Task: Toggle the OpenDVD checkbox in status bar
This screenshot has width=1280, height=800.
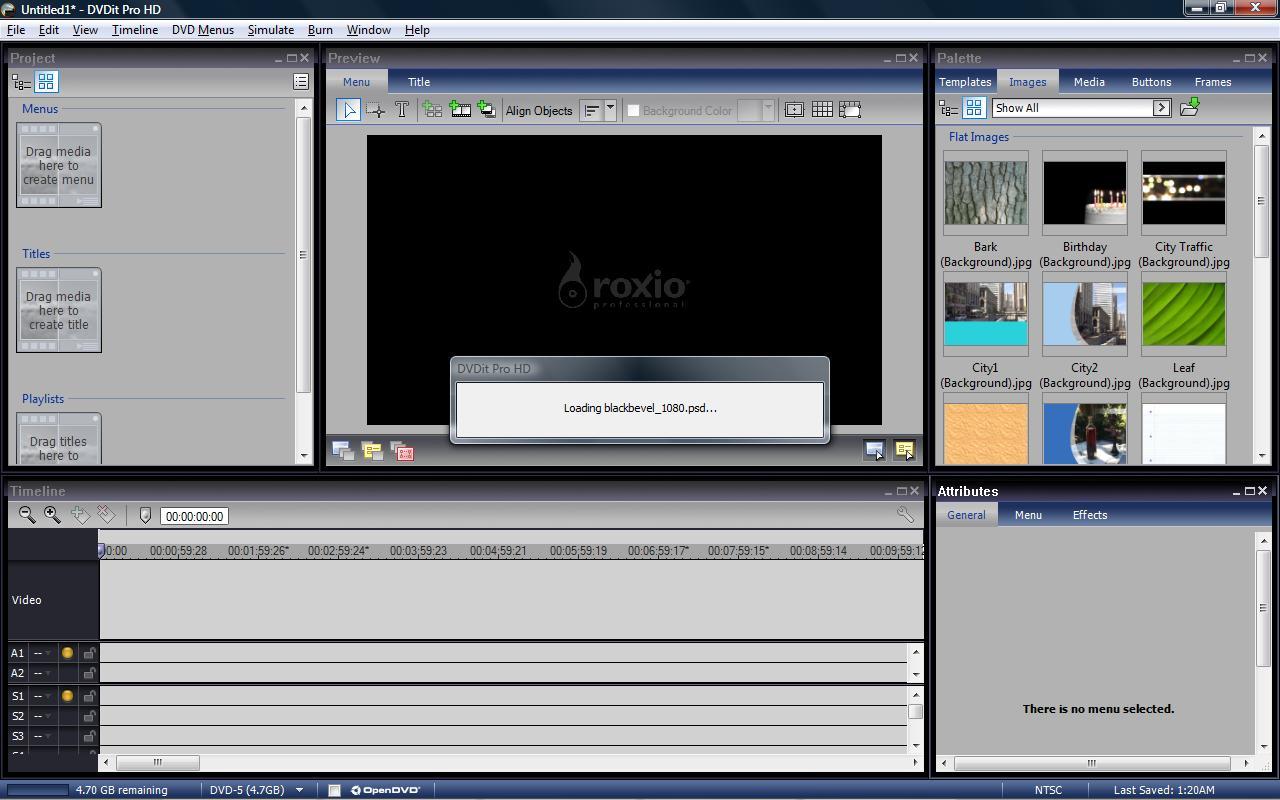Action: click(334, 790)
